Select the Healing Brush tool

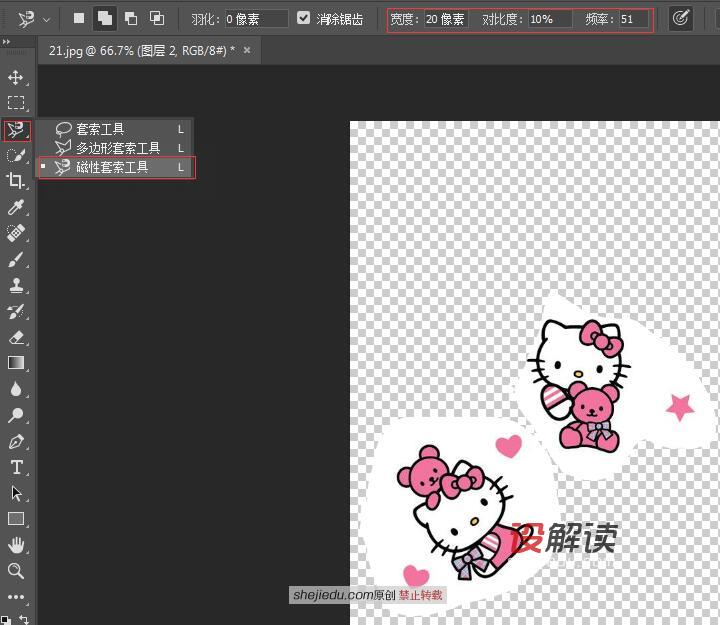[x=16, y=233]
